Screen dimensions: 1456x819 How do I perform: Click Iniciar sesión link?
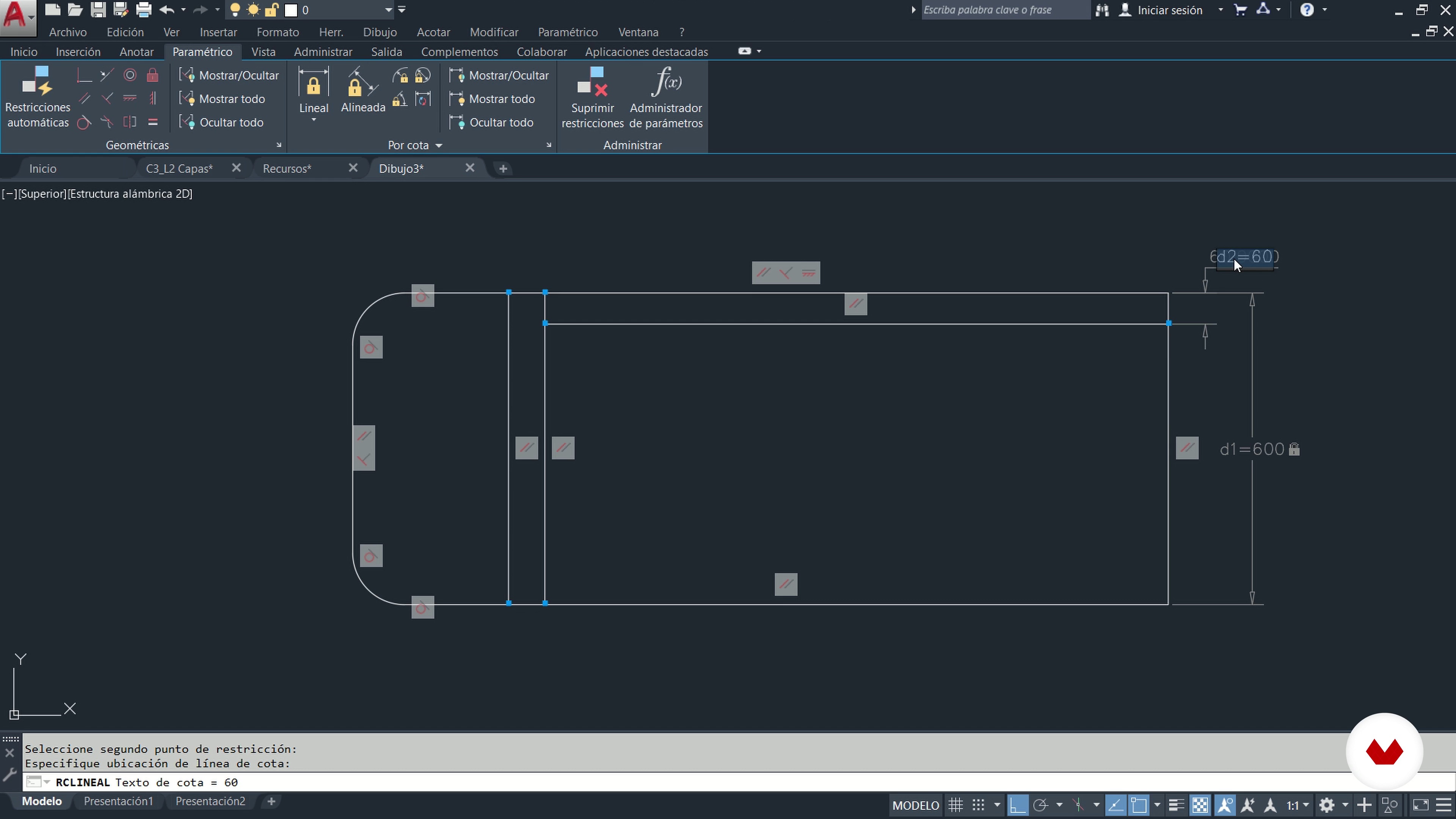coord(1169,9)
